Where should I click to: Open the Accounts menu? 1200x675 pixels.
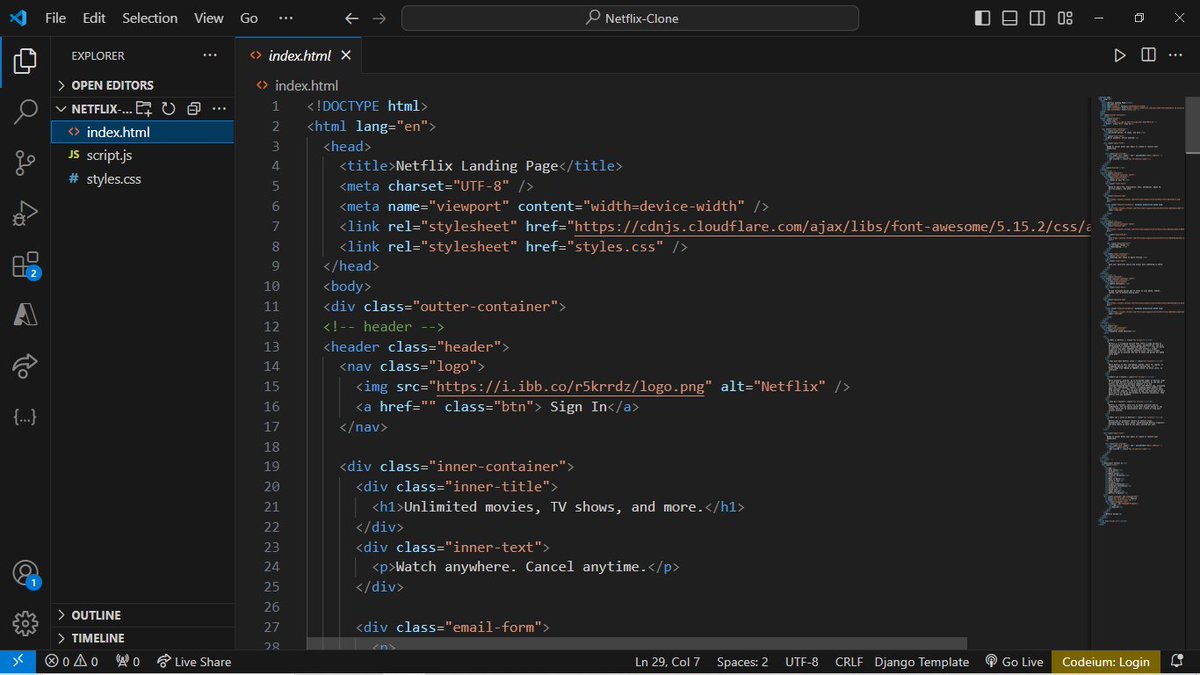[x=25, y=573]
